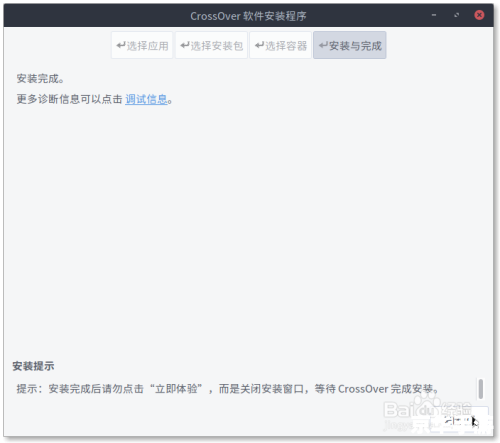500x443 pixels.
Task: Select the 安装与完成 tab
Action: 350,45
